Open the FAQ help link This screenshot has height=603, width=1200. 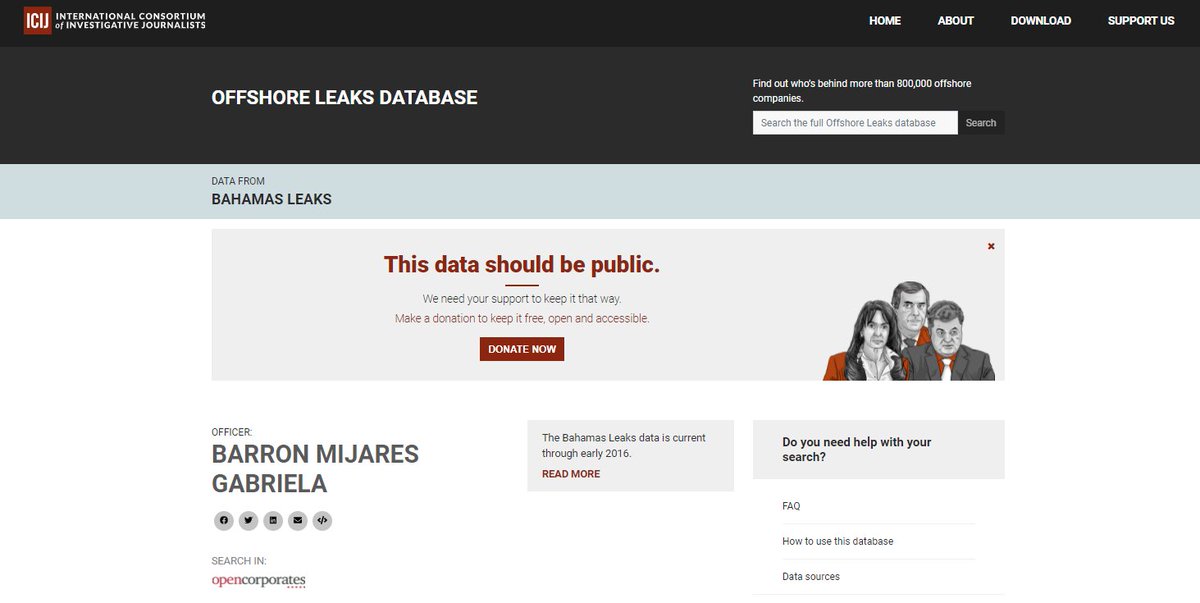point(791,506)
